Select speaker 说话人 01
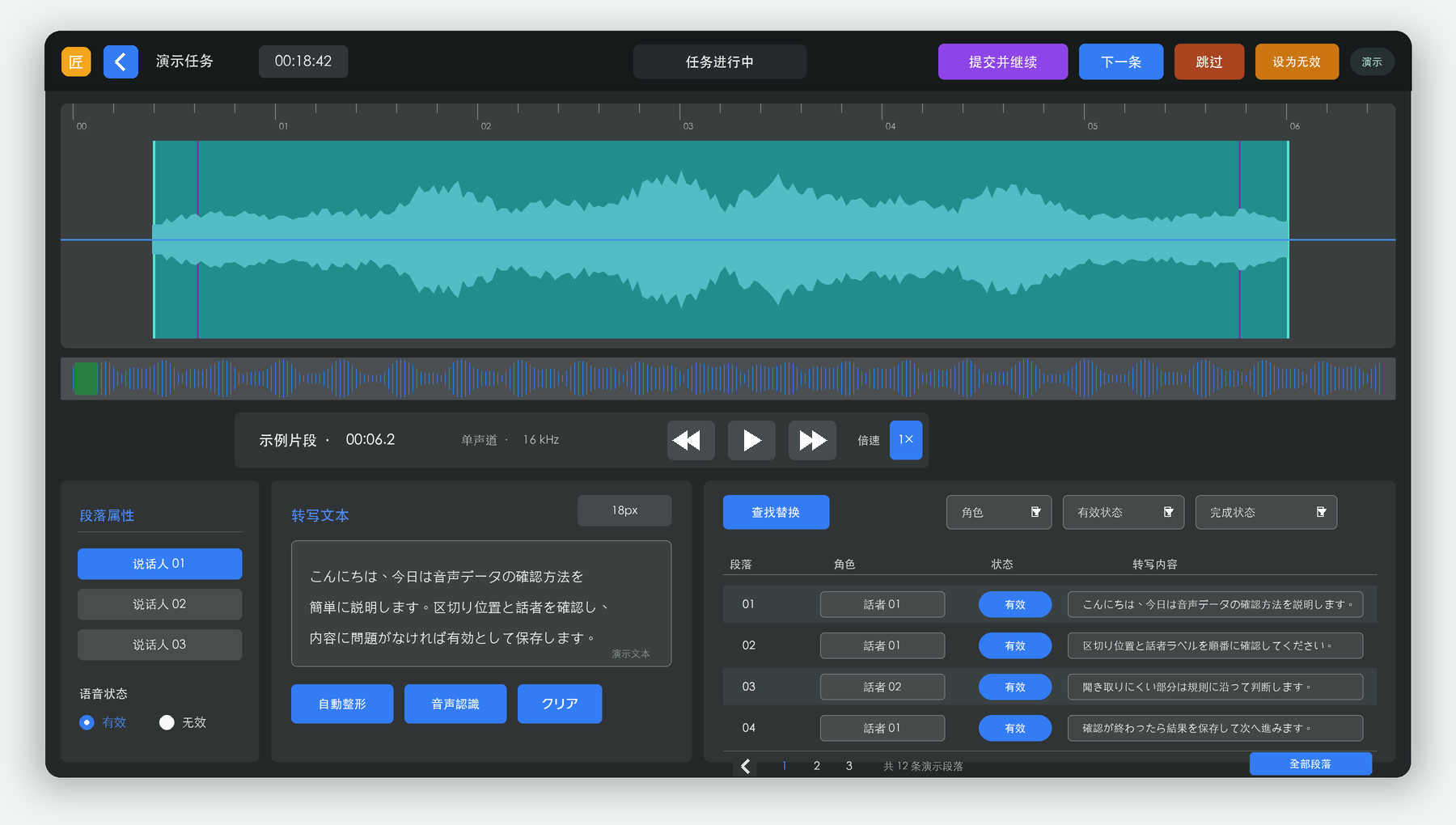Image resolution: width=1456 pixels, height=825 pixels. 159,564
